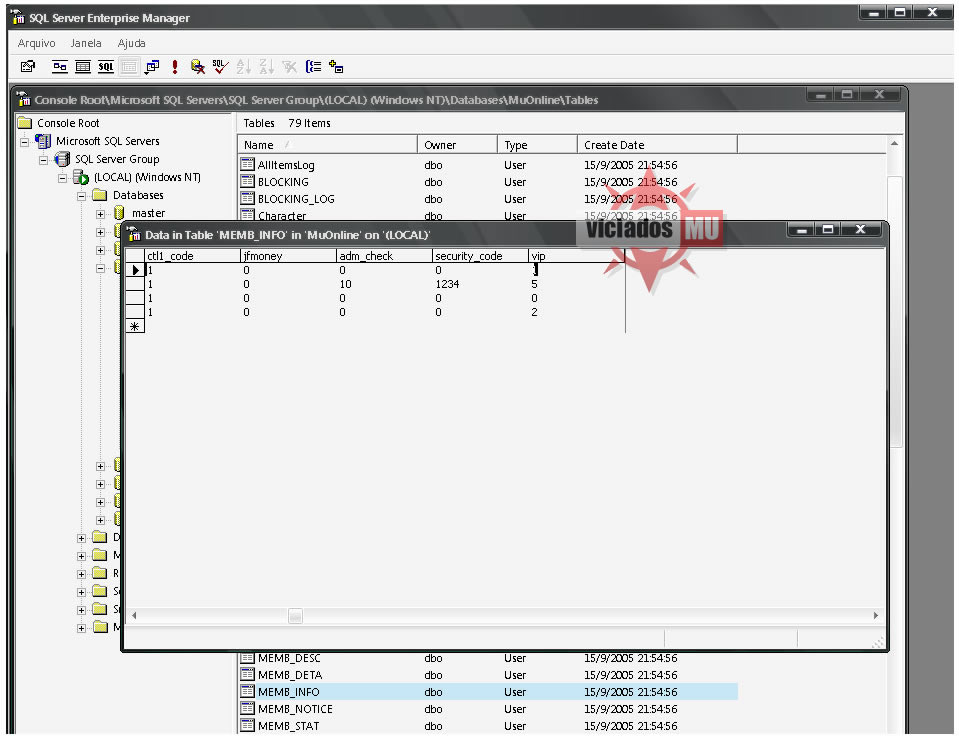
Task: Show the diagram pane
Action: click(59, 67)
